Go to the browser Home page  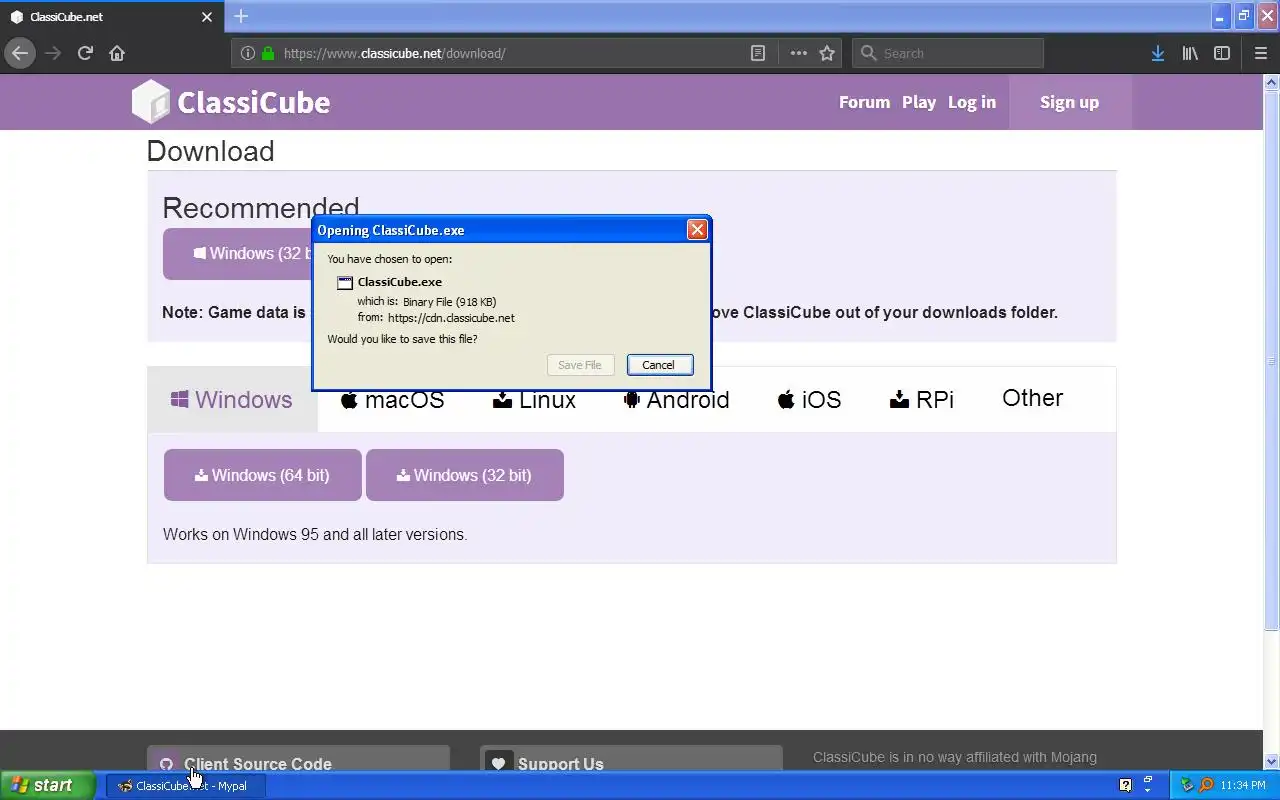117,53
